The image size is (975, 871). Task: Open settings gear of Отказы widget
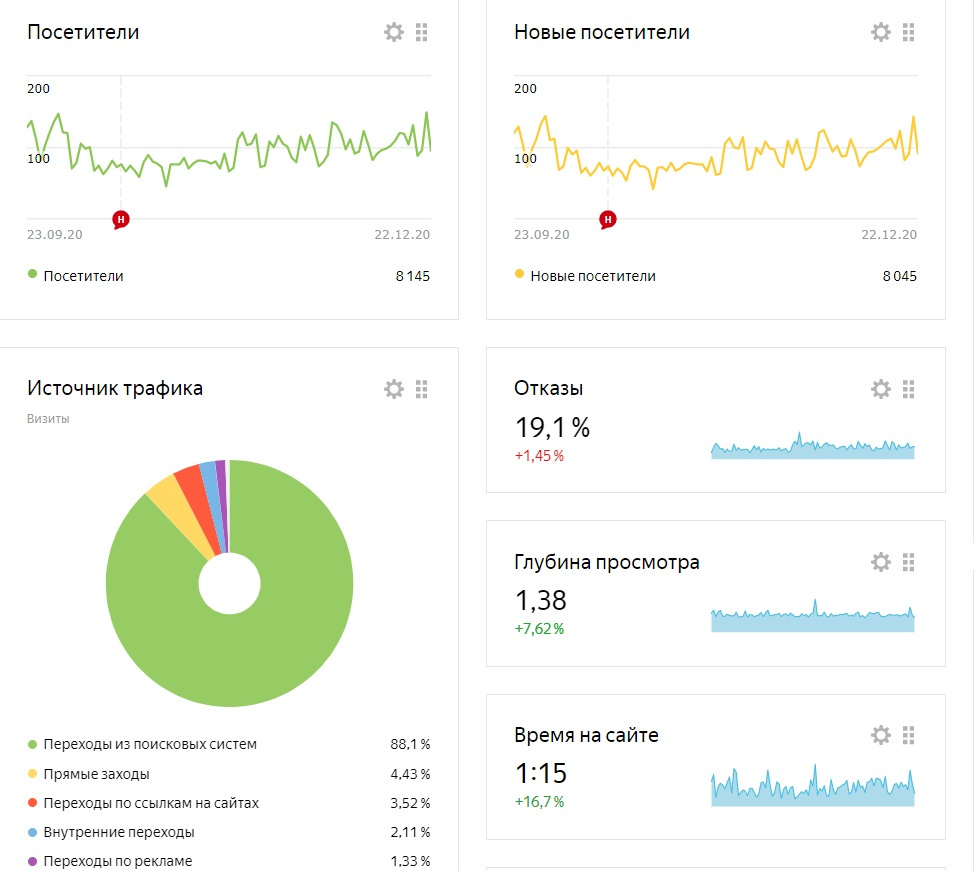pos(880,389)
